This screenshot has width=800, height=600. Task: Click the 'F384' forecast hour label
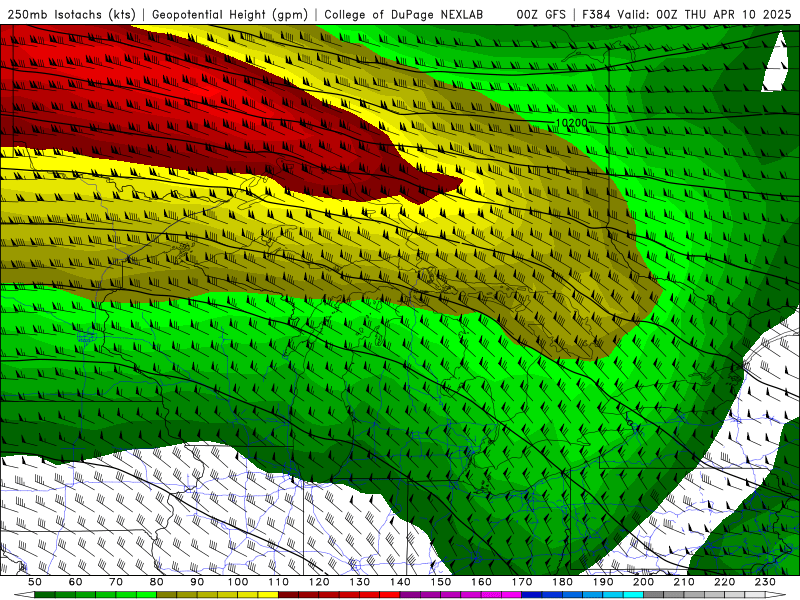point(596,15)
